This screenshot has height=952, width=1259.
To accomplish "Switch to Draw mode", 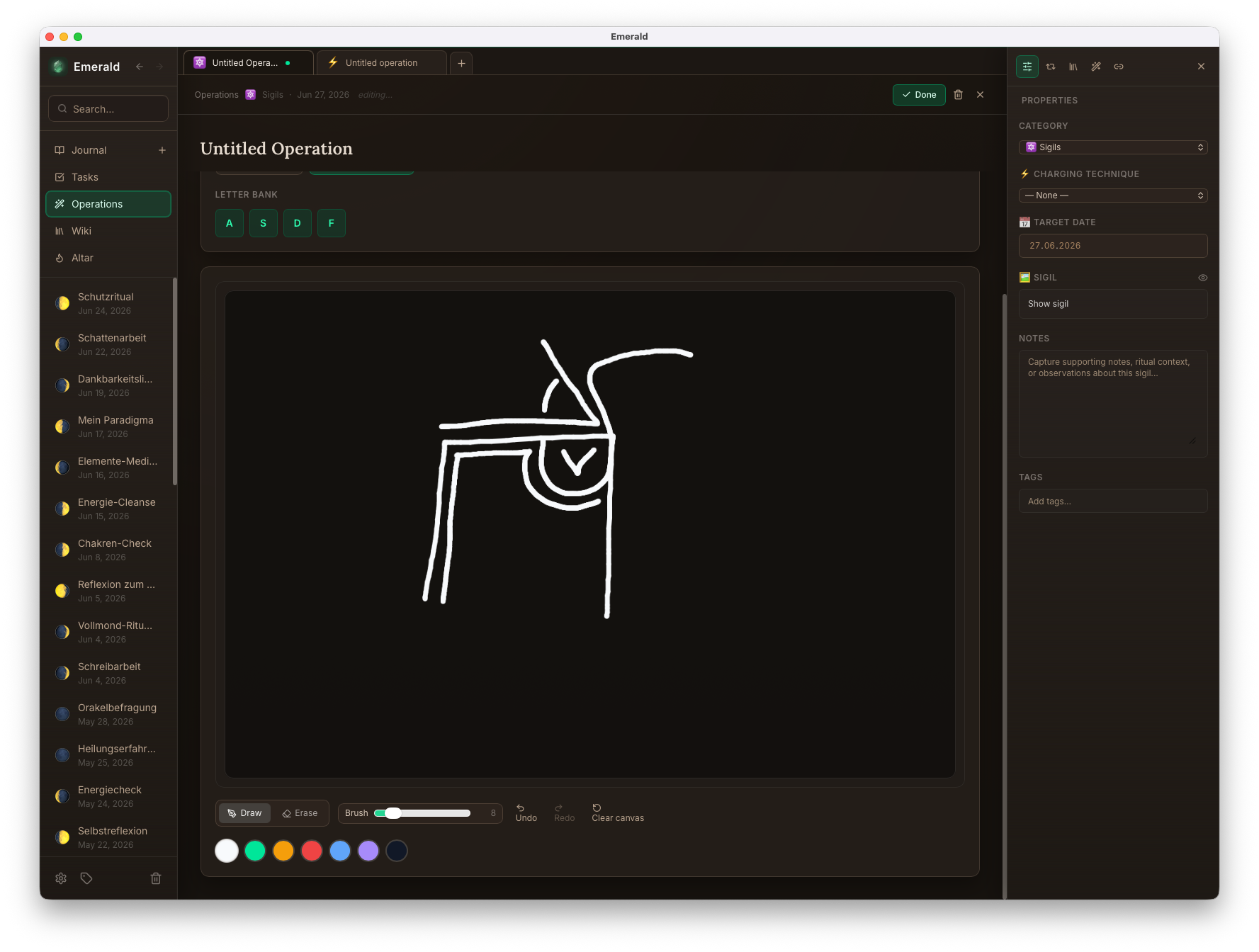I will pos(244,813).
